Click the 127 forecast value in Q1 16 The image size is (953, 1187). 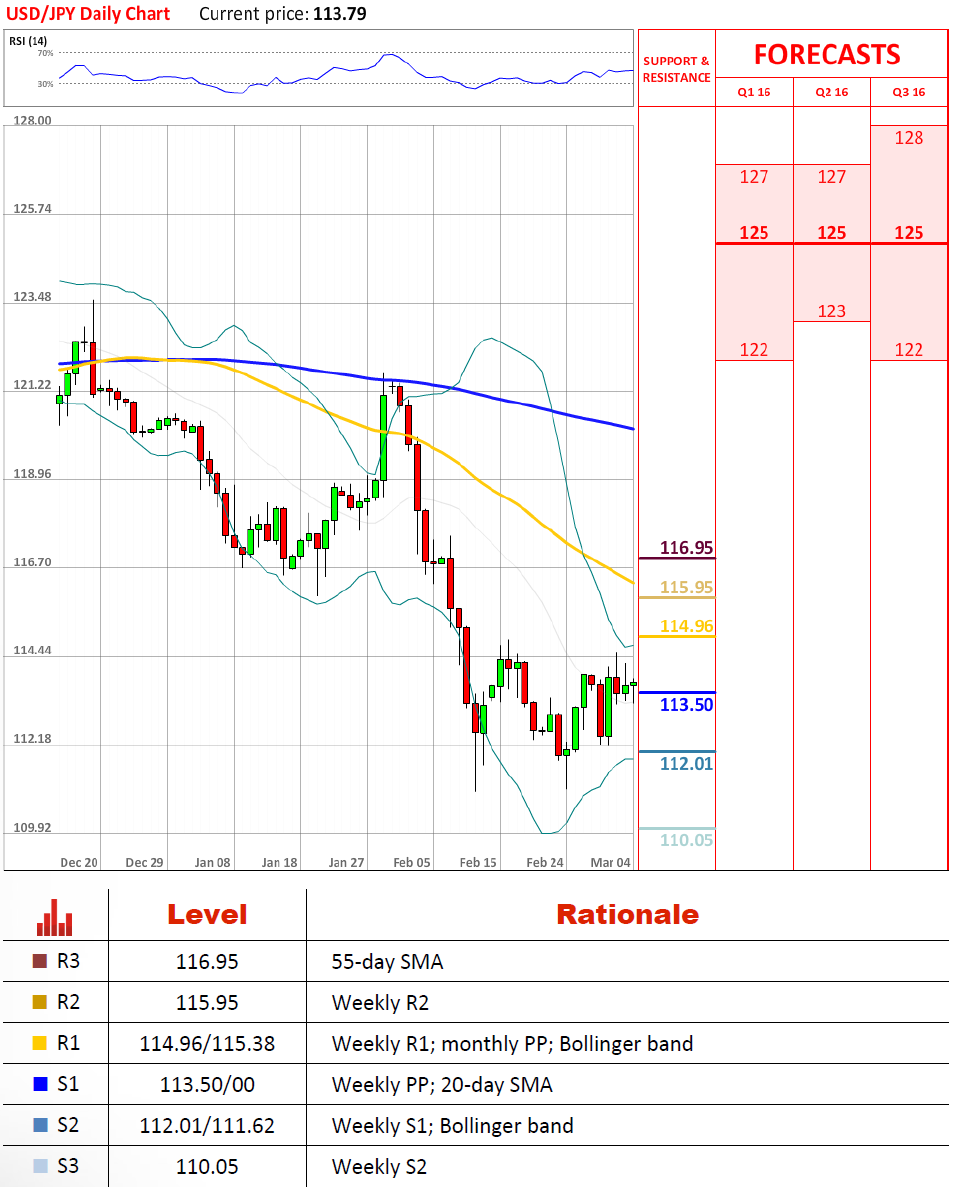[x=754, y=176]
